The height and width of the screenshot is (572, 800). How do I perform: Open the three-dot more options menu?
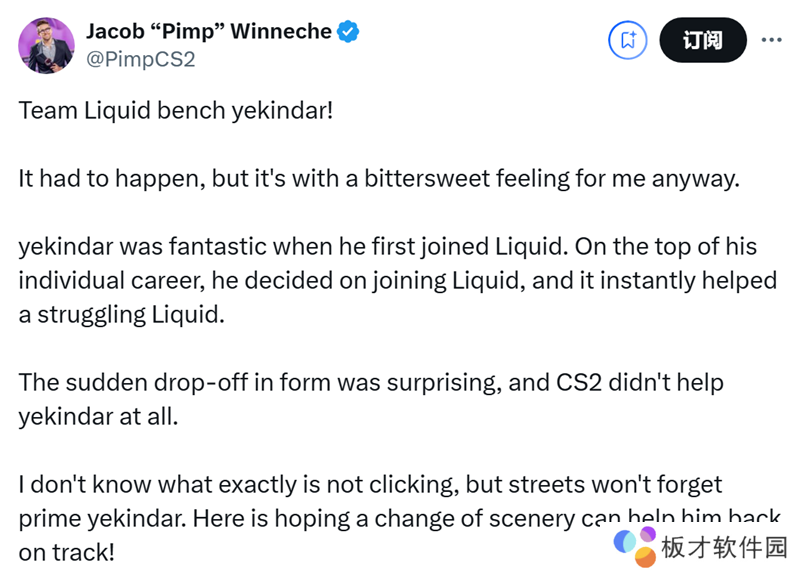pyautogui.click(x=772, y=40)
